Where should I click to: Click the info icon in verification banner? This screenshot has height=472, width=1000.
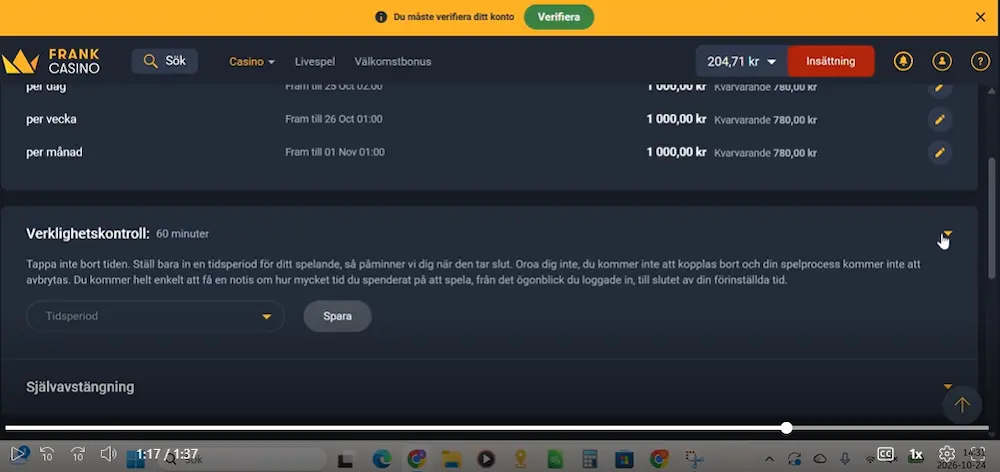tap(381, 17)
